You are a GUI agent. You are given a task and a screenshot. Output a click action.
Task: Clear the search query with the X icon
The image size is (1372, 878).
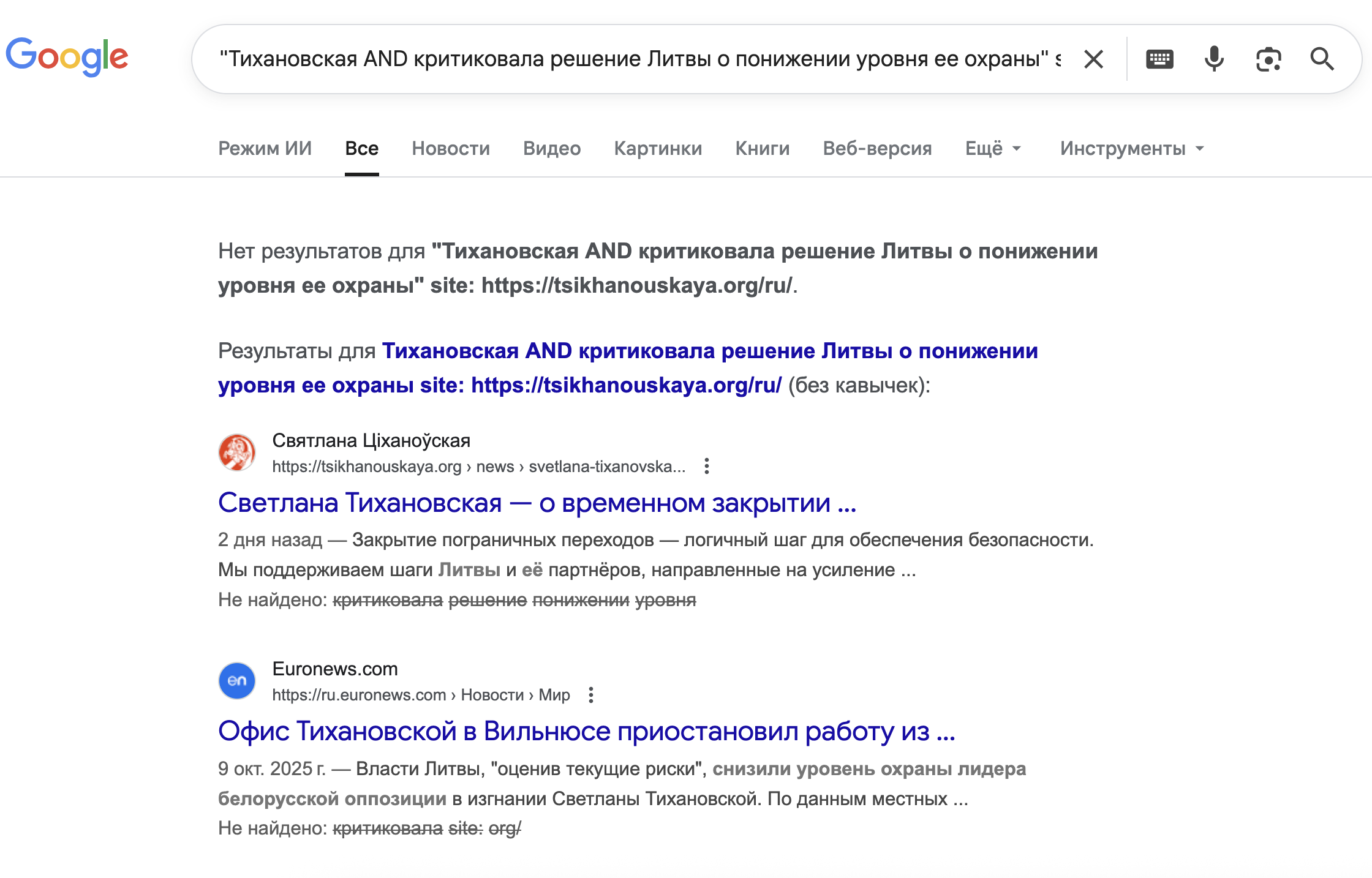[x=1093, y=59]
